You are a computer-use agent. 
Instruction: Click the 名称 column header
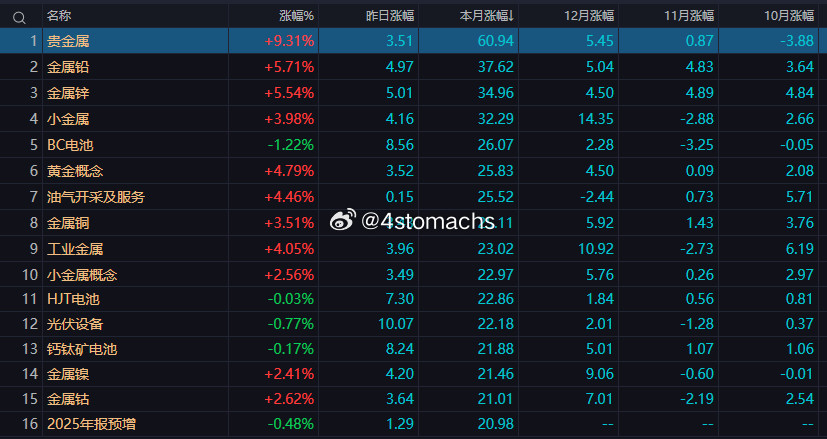coord(59,16)
